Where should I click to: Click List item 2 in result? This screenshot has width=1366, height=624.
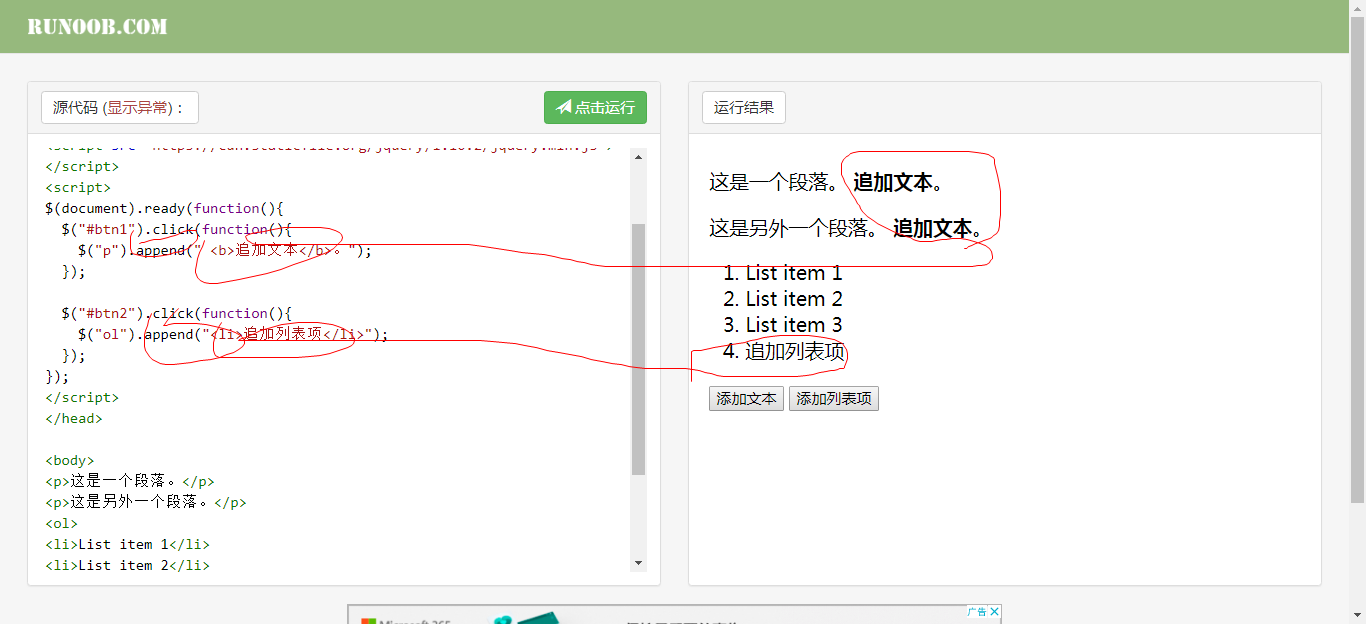point(794,299)
